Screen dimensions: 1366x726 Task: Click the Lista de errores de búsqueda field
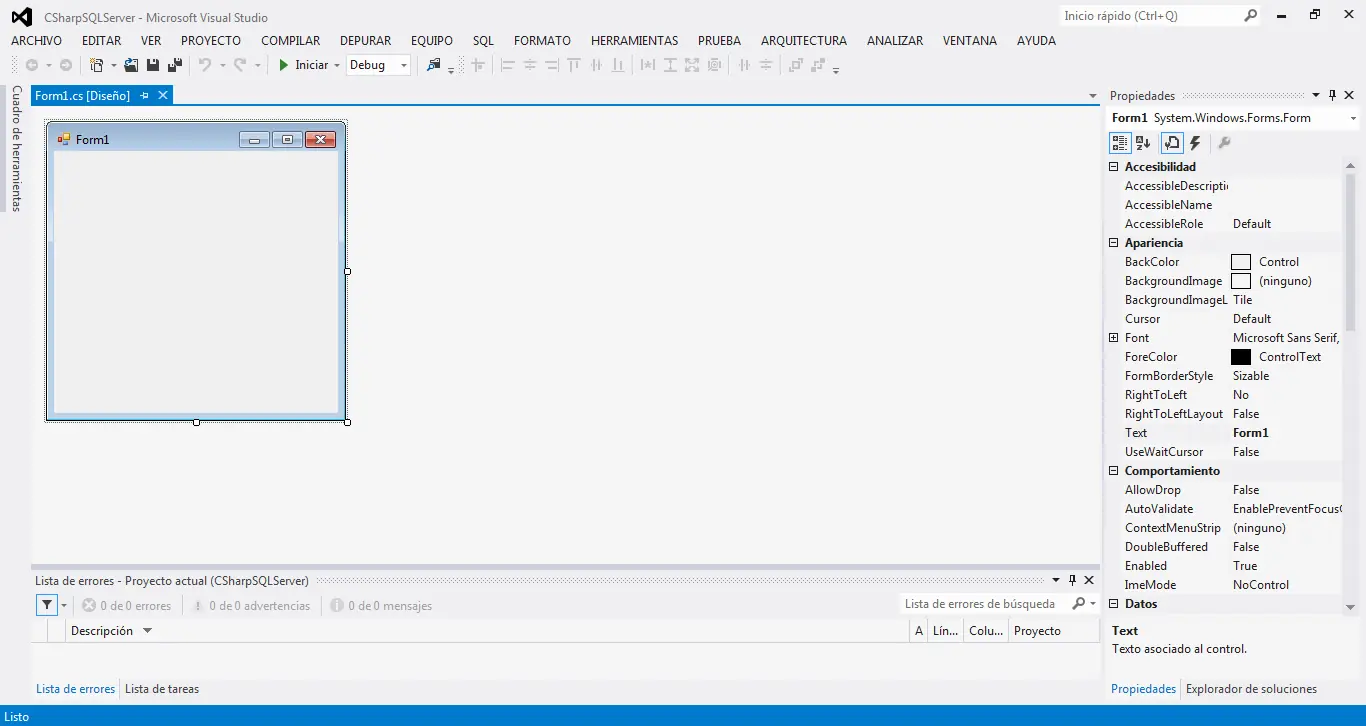pos(984,604)
